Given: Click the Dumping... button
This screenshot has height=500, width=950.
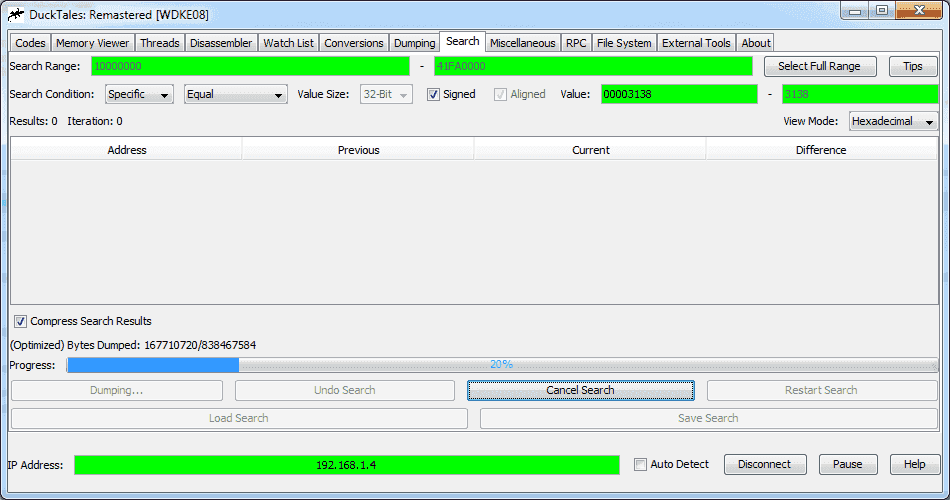Looking at the screenshot, I should click(117, 390).
